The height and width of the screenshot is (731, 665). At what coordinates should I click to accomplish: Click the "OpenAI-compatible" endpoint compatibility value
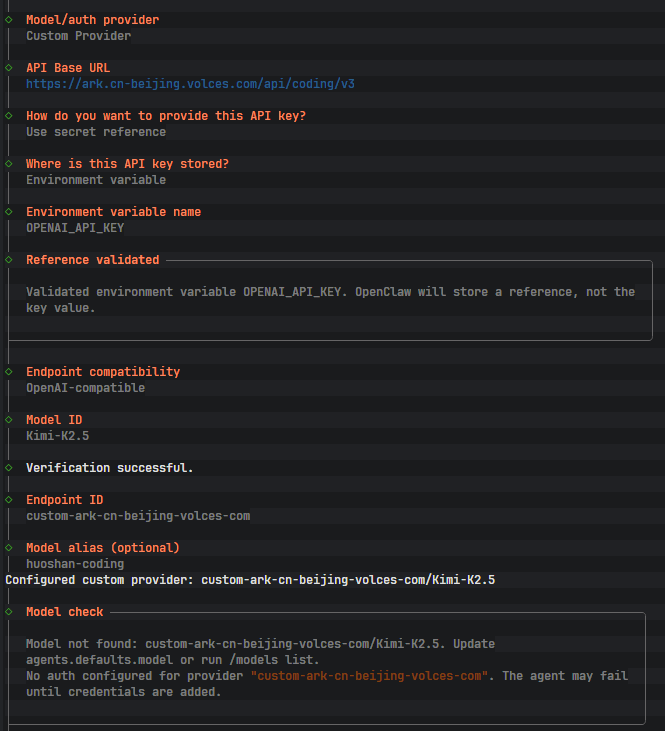click(x=85, y=388)
